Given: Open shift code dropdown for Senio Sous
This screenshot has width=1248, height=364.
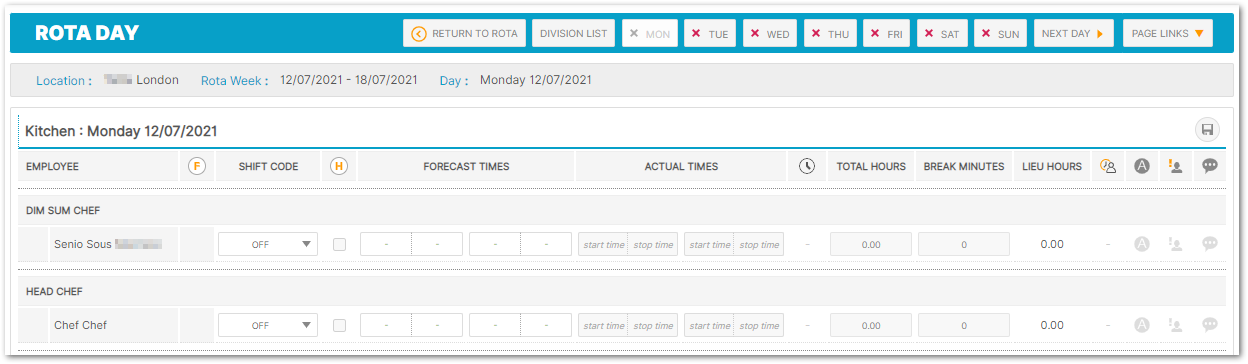Looking at the screenshot, I should tap(268, 244).
